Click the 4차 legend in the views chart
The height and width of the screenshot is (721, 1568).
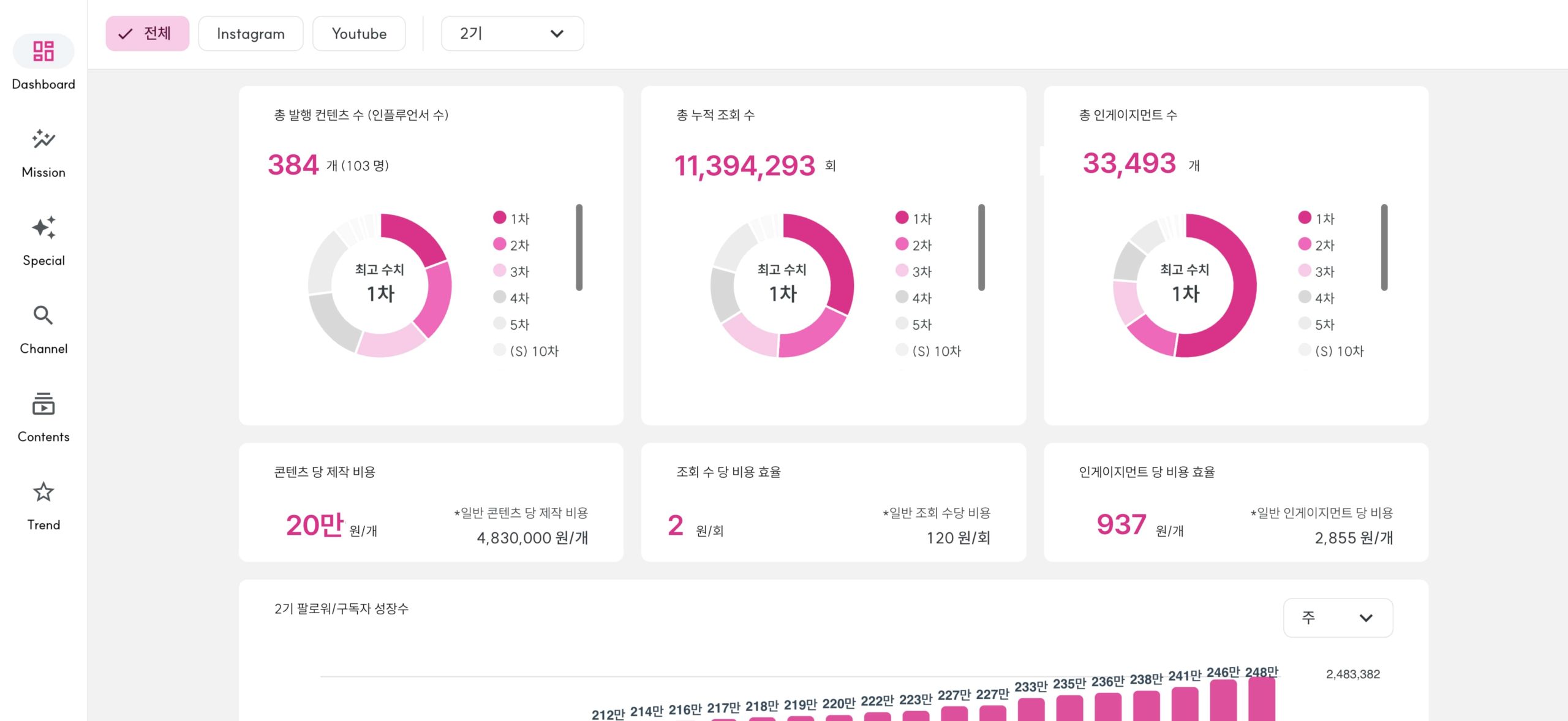point(913,298)
